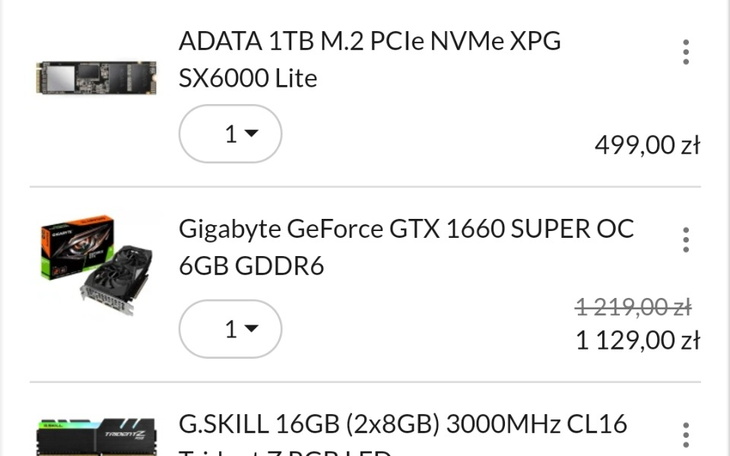
Task: Click the 1 129,00 zł discounted price
Action: (x=637, y=340)
